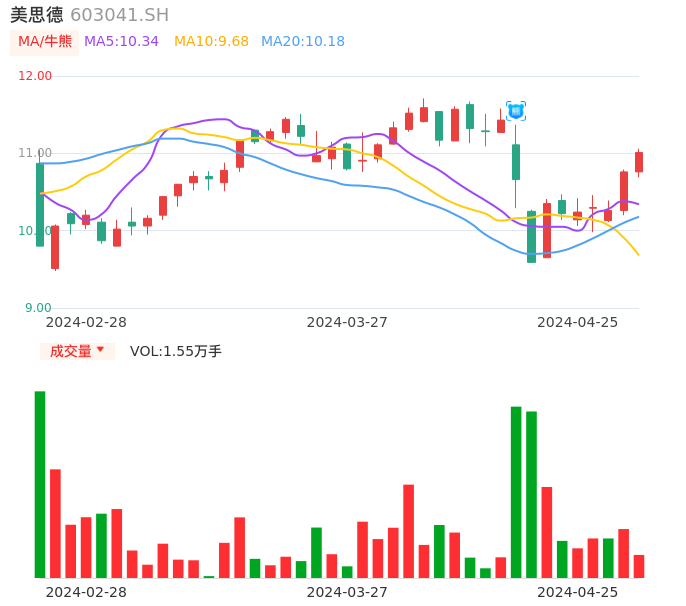This screenshot has width=686, height=606.
Task: Click the 2024-04-25 date under the price chart
Action: point(577,322)
